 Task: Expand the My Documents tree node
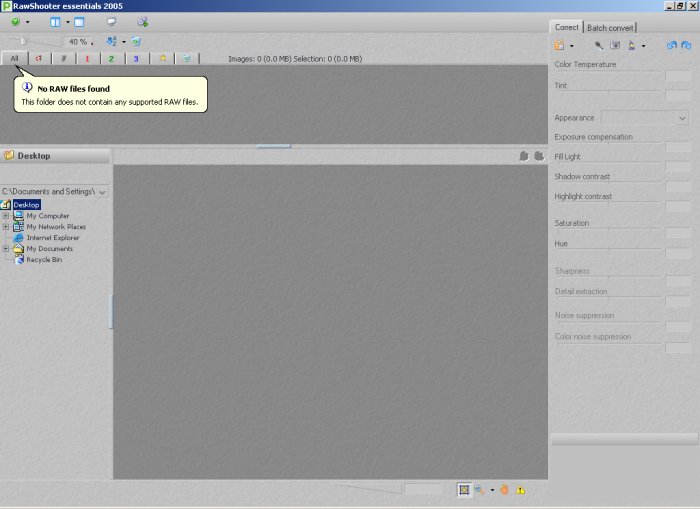click(x=6, y=249)
